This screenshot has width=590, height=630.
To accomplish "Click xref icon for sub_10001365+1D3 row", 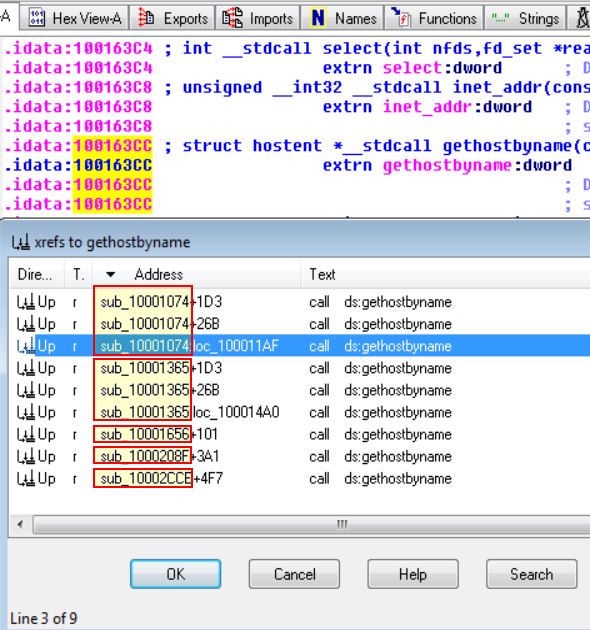I will coord(25,368).
